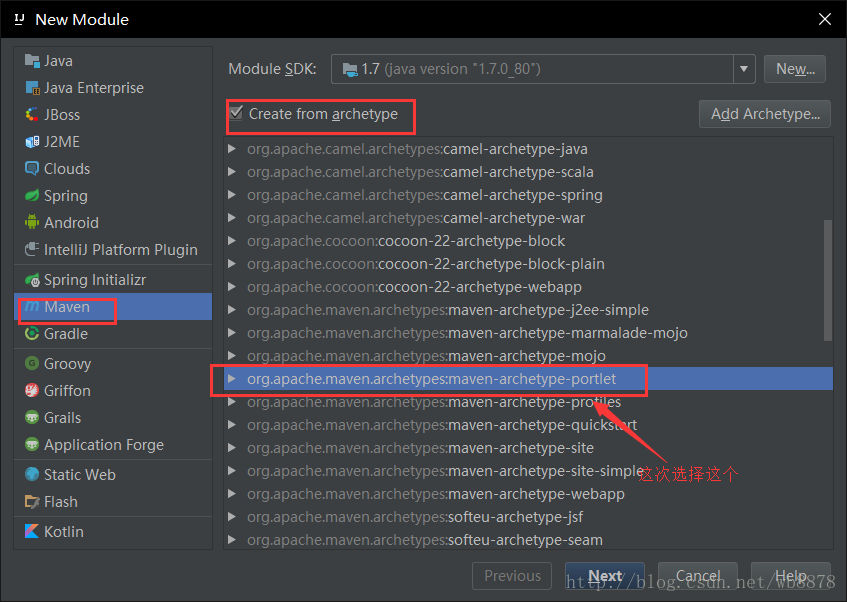This screenshot has height=602, width=847.
Task: Click the IntelliJ logo in title bar
Action: [19, 19]
